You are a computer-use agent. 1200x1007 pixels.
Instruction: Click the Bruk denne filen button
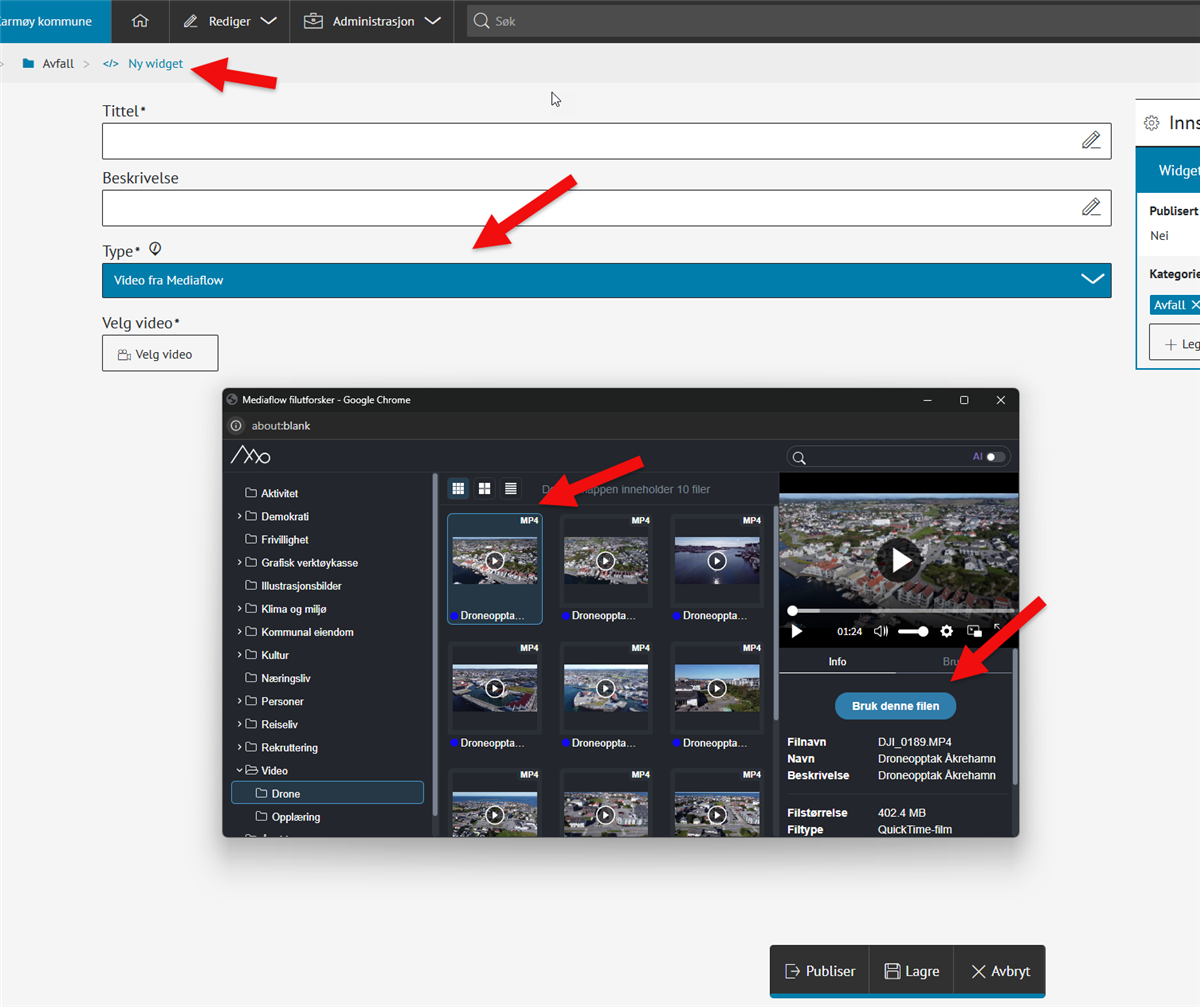click(x=895, y=705)
